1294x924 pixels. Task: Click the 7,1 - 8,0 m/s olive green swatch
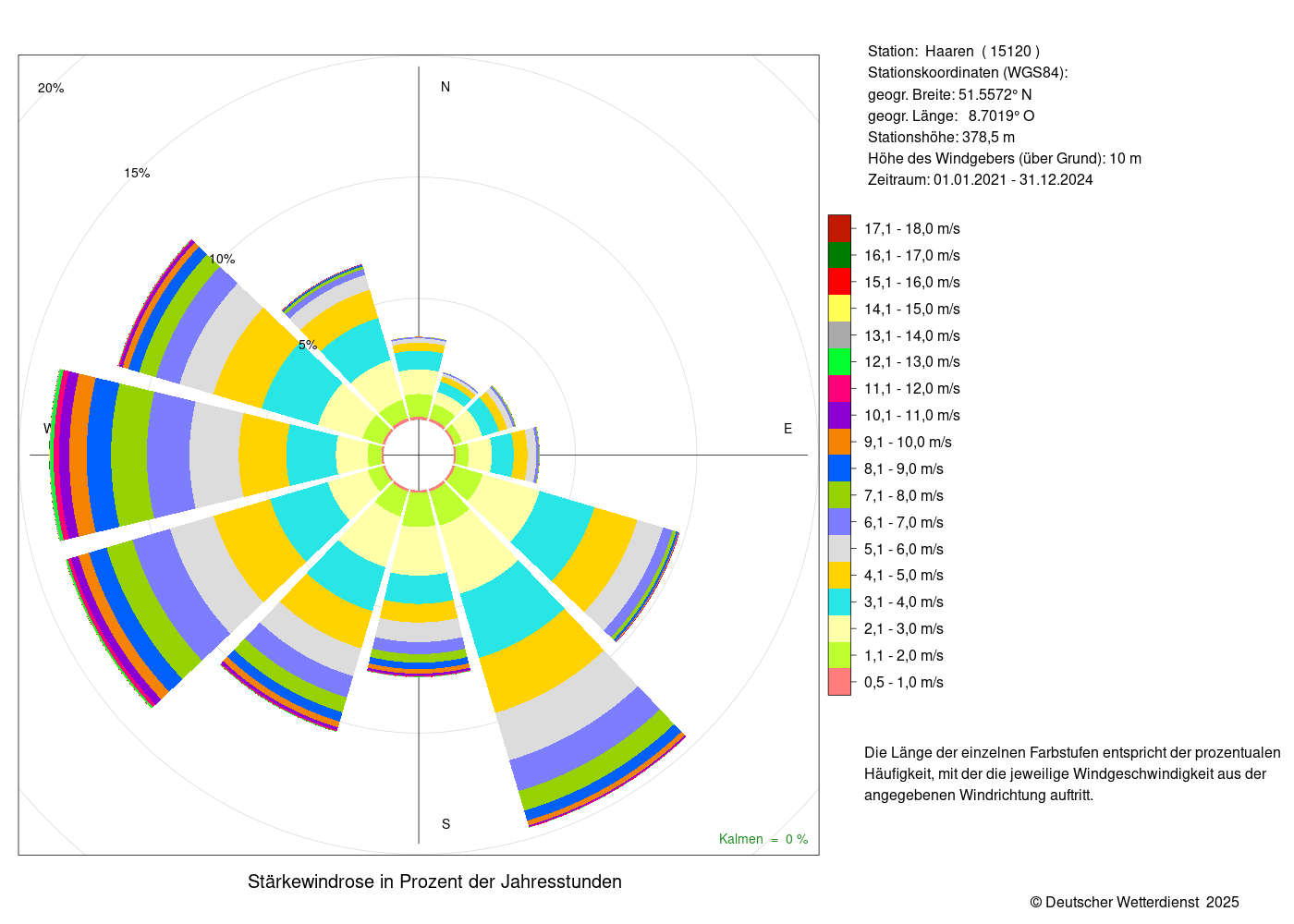pyautogui.click(x=839, y=495)
